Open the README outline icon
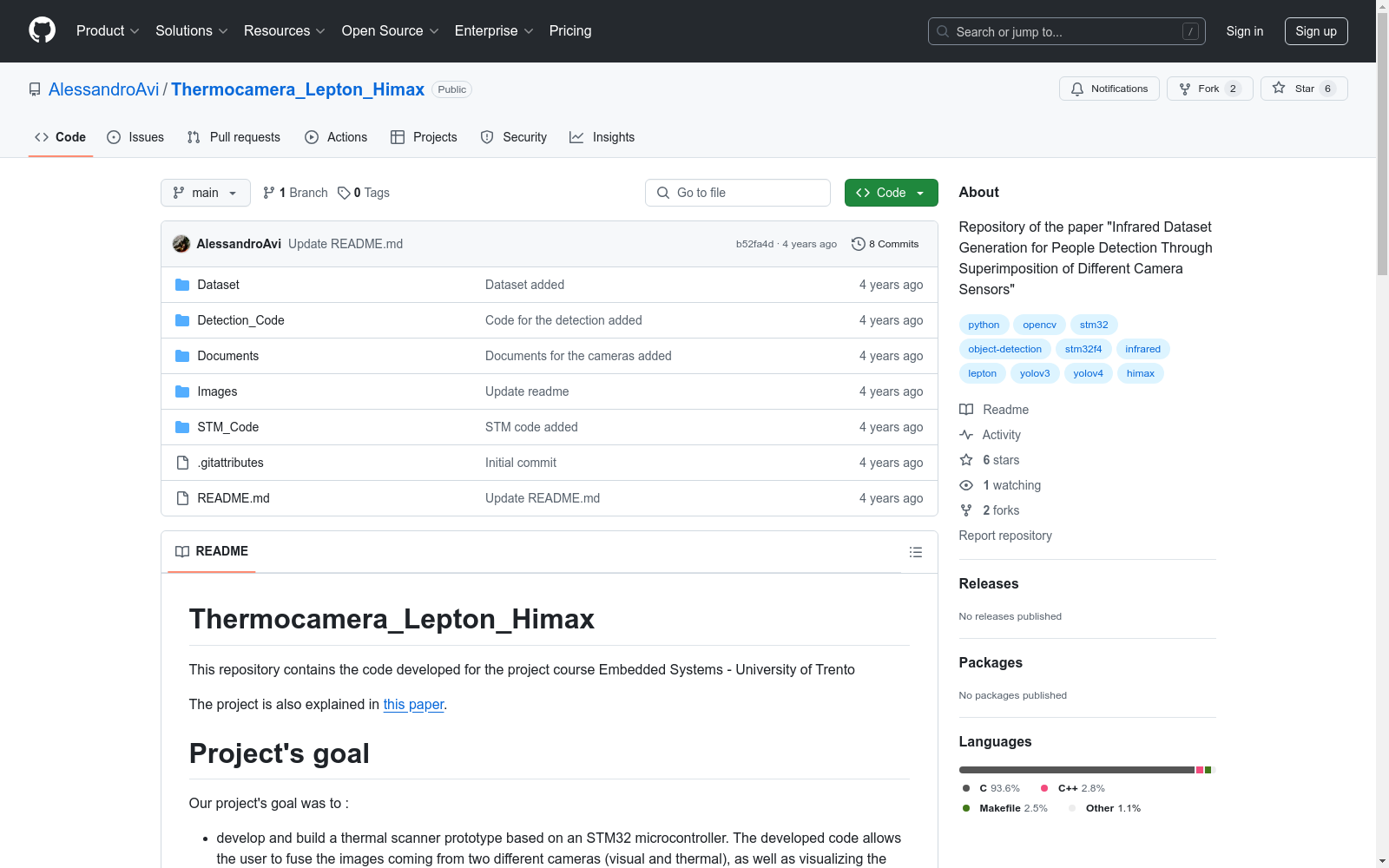Screen dimensions: 1389x868 point(915,552)
